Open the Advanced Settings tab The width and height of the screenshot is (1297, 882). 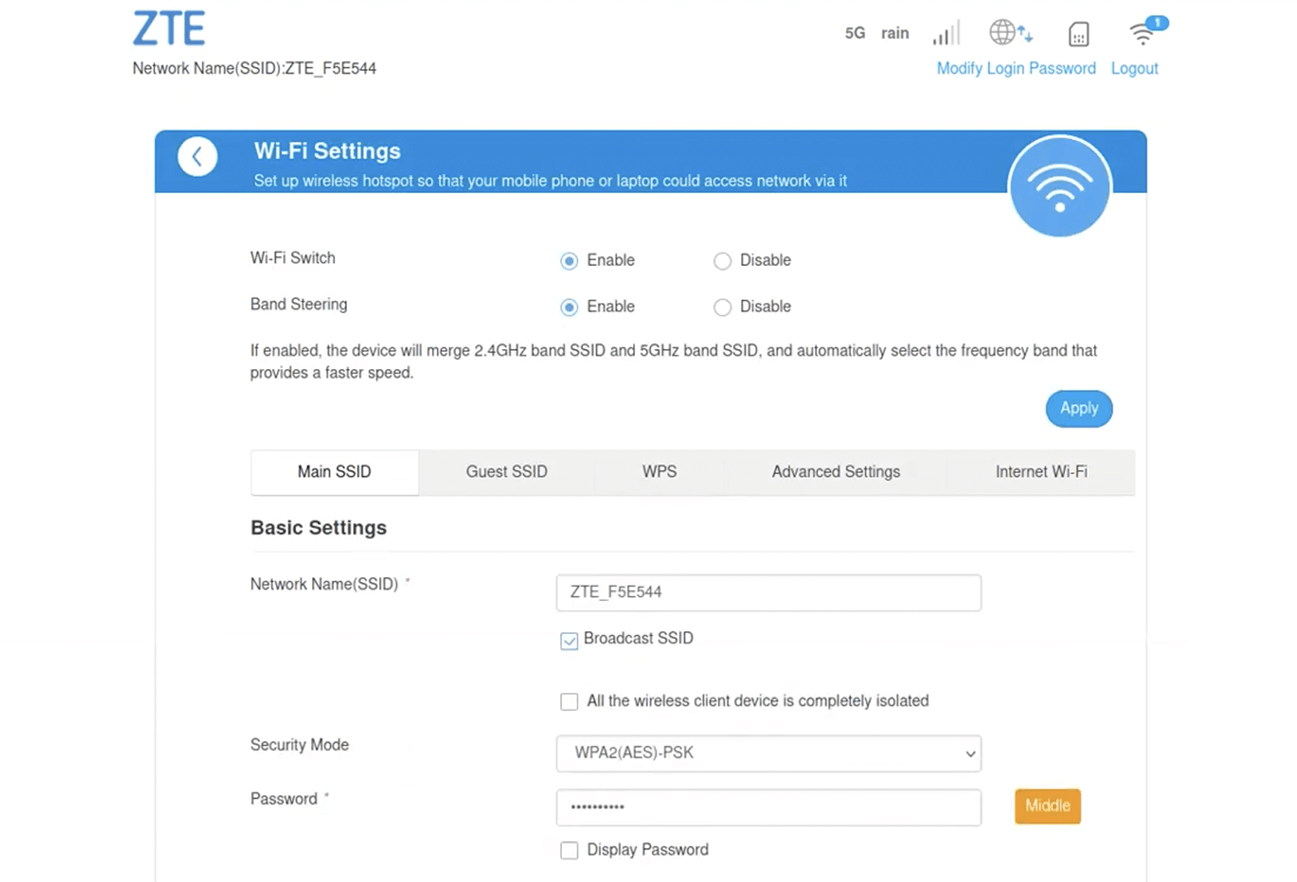point(835,472)
